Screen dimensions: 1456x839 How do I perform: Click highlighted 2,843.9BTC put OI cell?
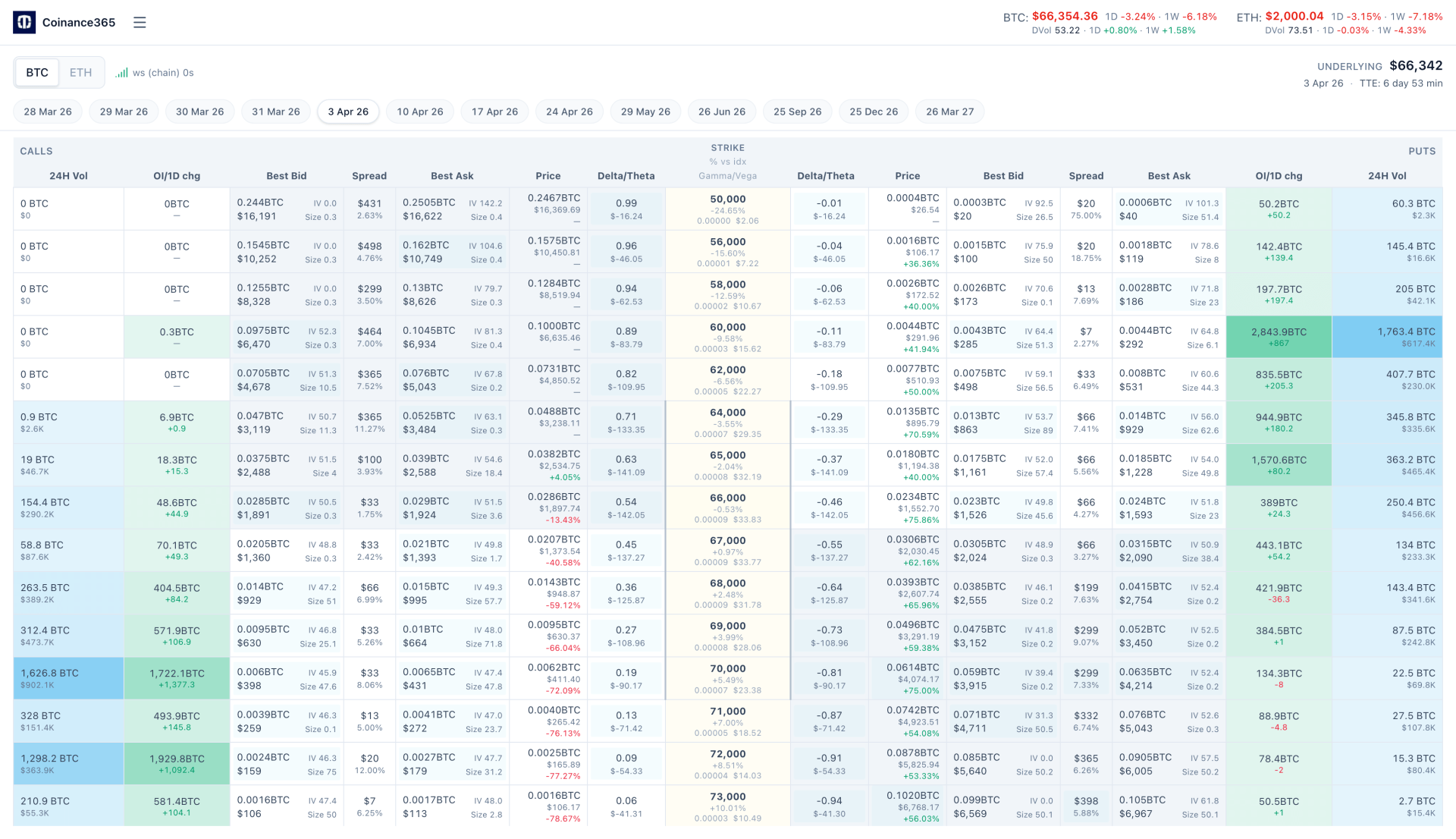[1279, 337]
